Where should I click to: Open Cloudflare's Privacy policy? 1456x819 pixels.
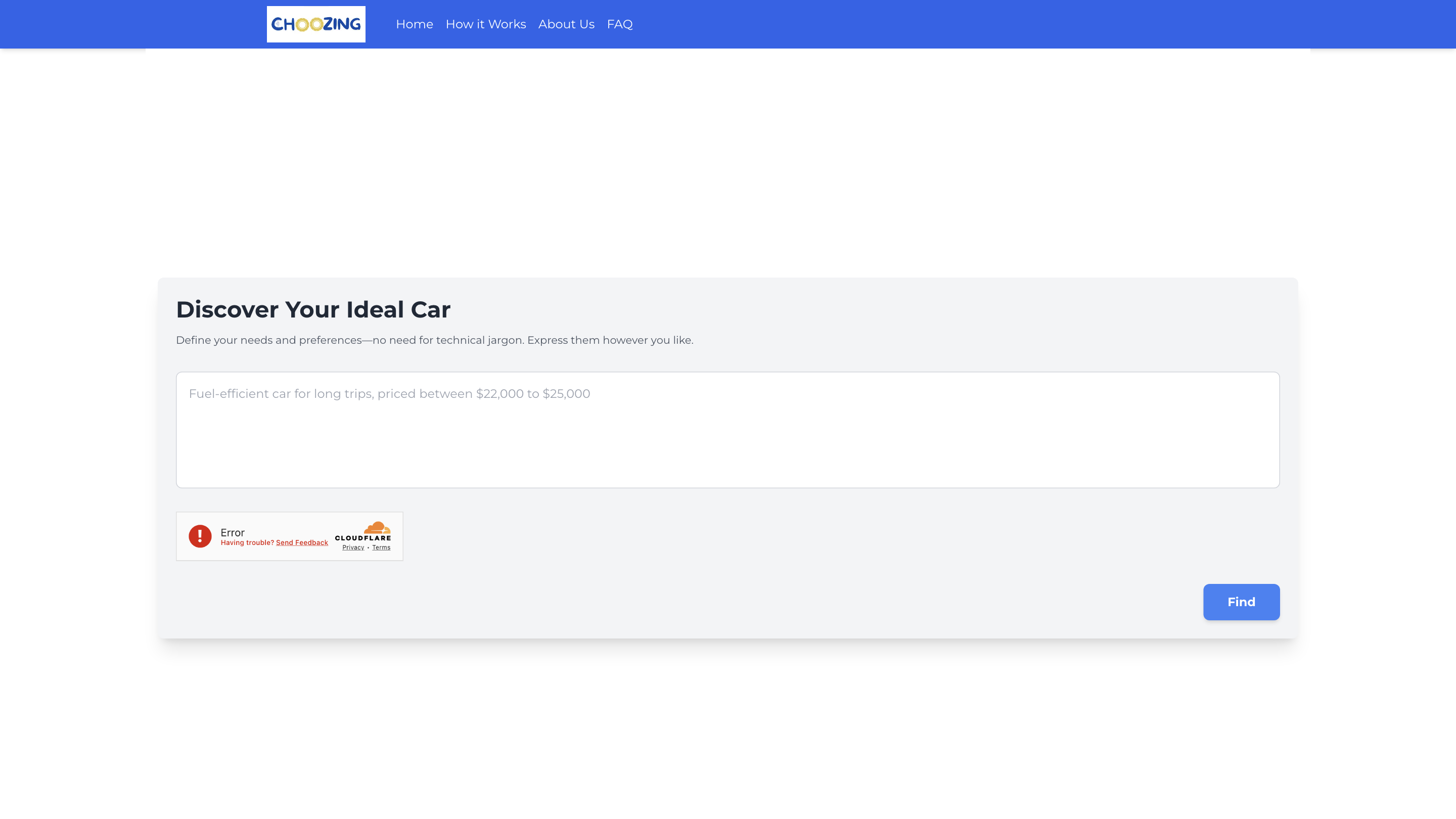(x=353, y=547)
